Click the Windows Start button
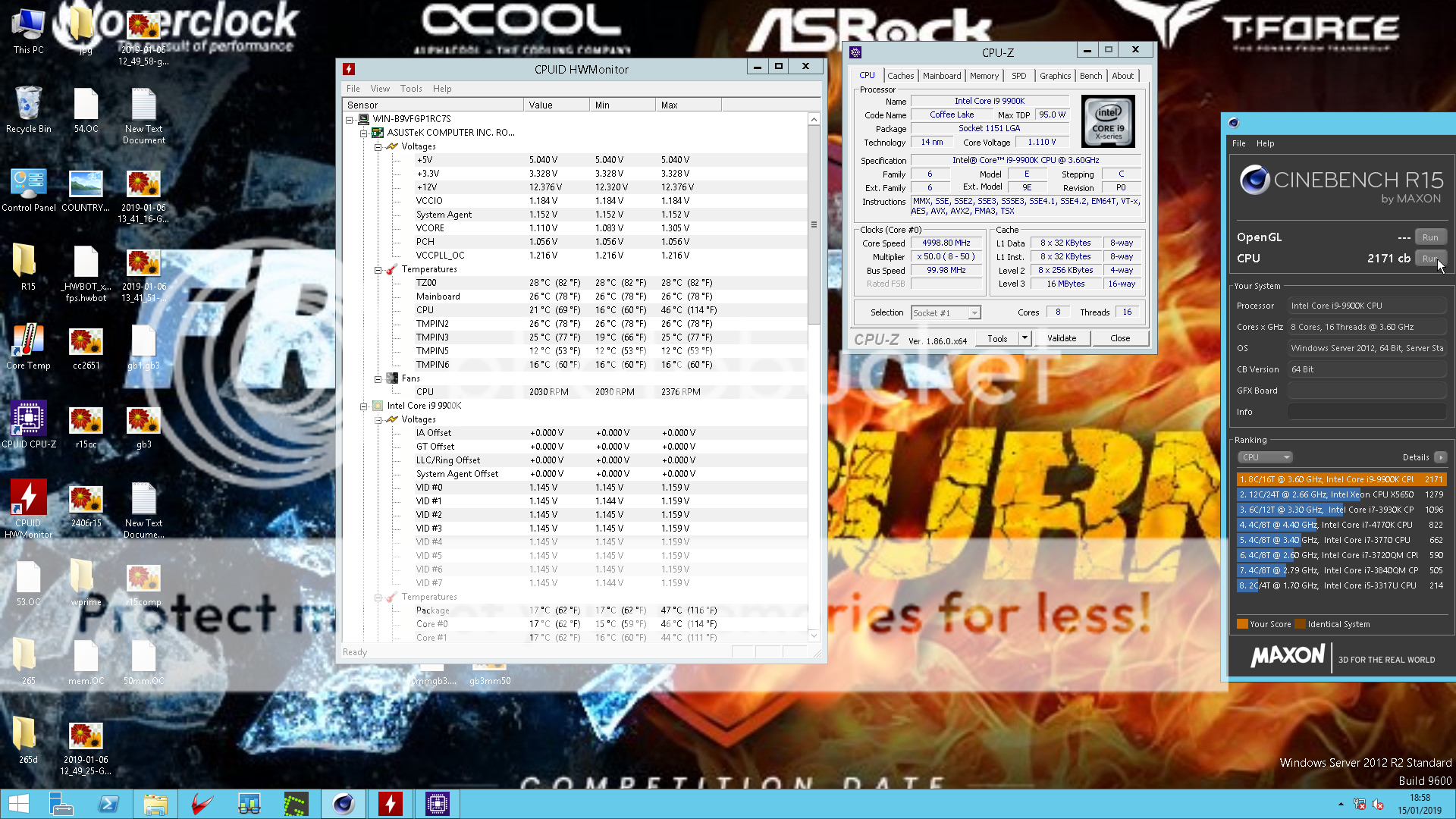The width and height of the screenshot is (1456, 819). pyautogui.click(x=19, y=804)
